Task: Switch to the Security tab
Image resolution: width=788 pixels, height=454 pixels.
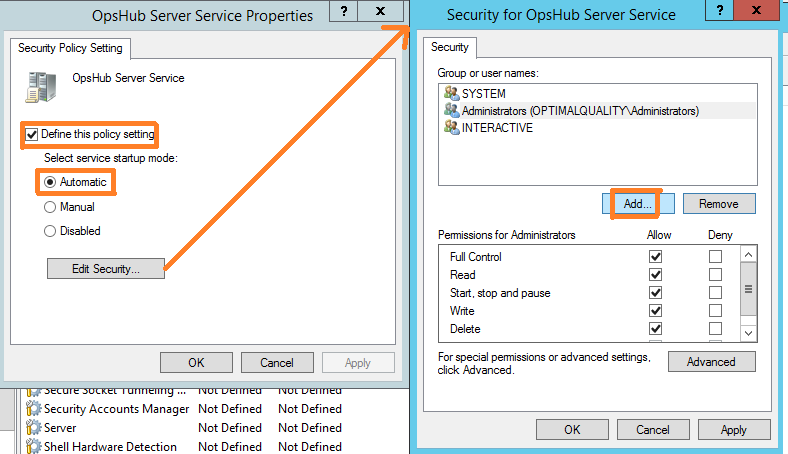Action: click(450, 47)
